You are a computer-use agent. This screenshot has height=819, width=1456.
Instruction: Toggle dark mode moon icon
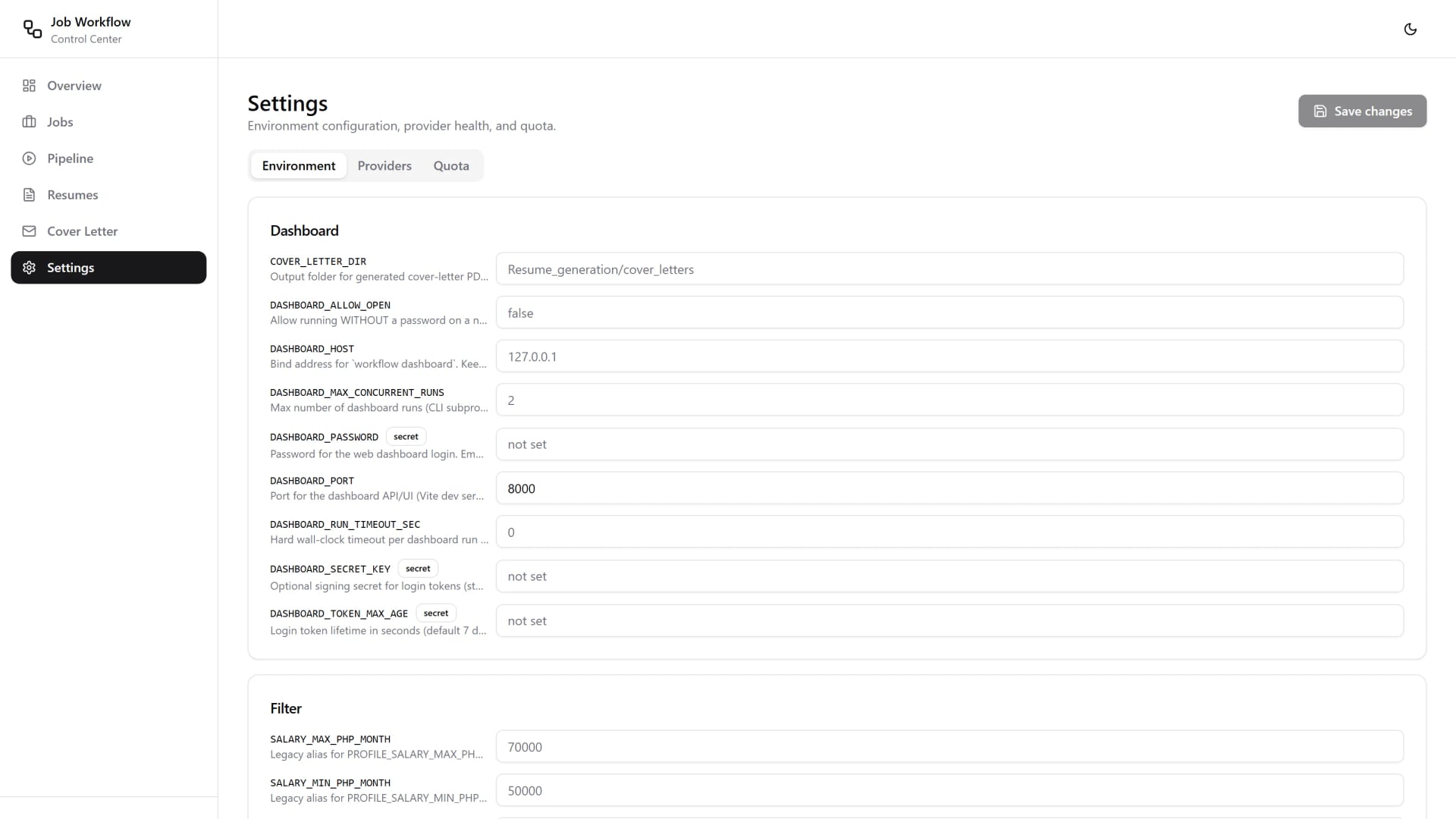(1410, 29)
